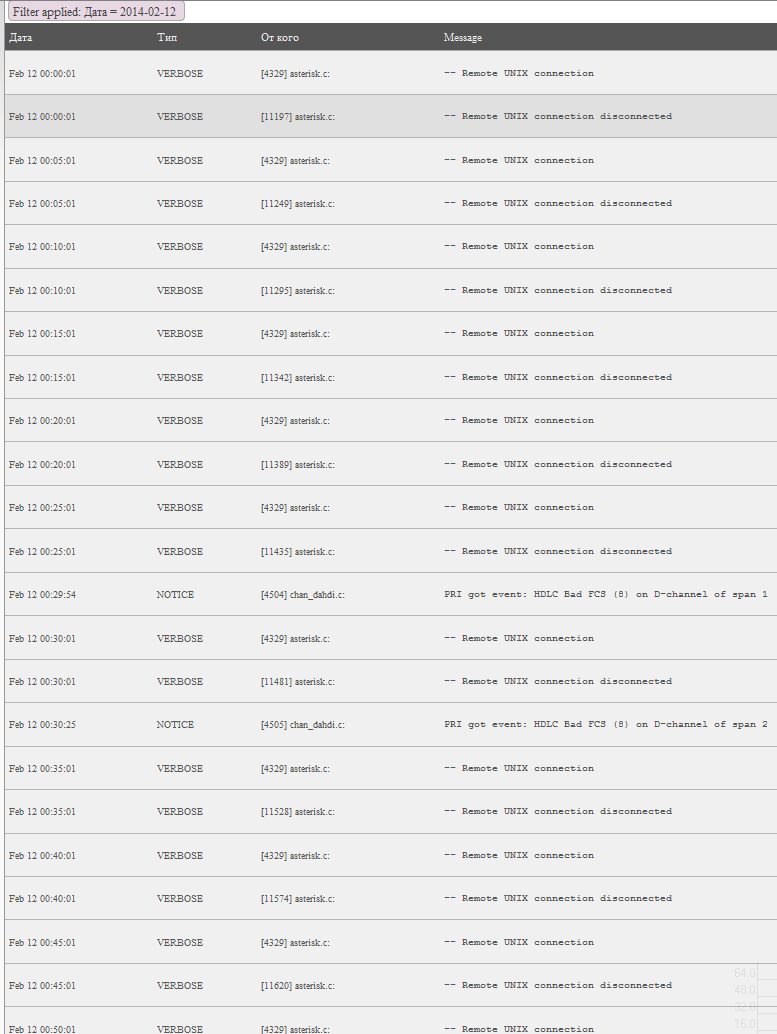Click the [11620] asterisk.c source cell

(x=297, y=986)
